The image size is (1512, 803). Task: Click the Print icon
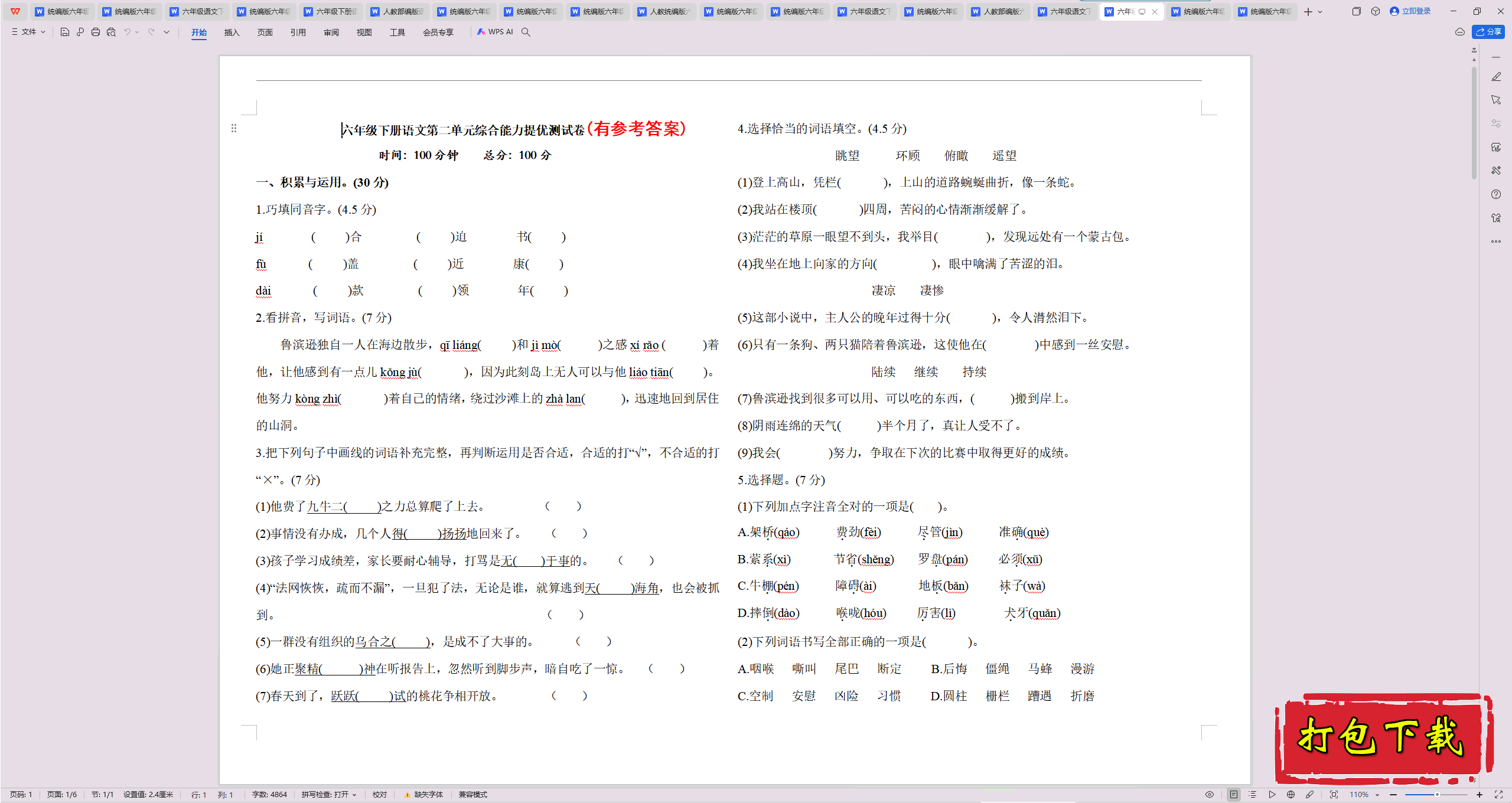(x=96, y=32)
